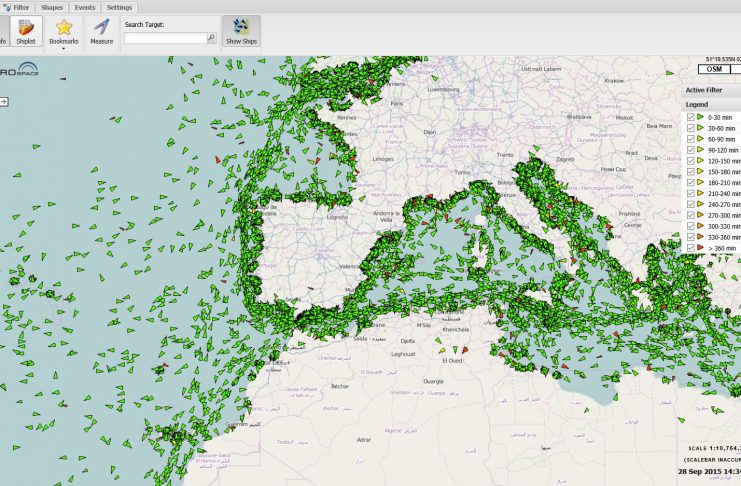Image resolution: width=741 pixels, height=486 pixels.
Task: Uncheck the 0-30 min legend checkbox
Action: (x=689, y=118)
